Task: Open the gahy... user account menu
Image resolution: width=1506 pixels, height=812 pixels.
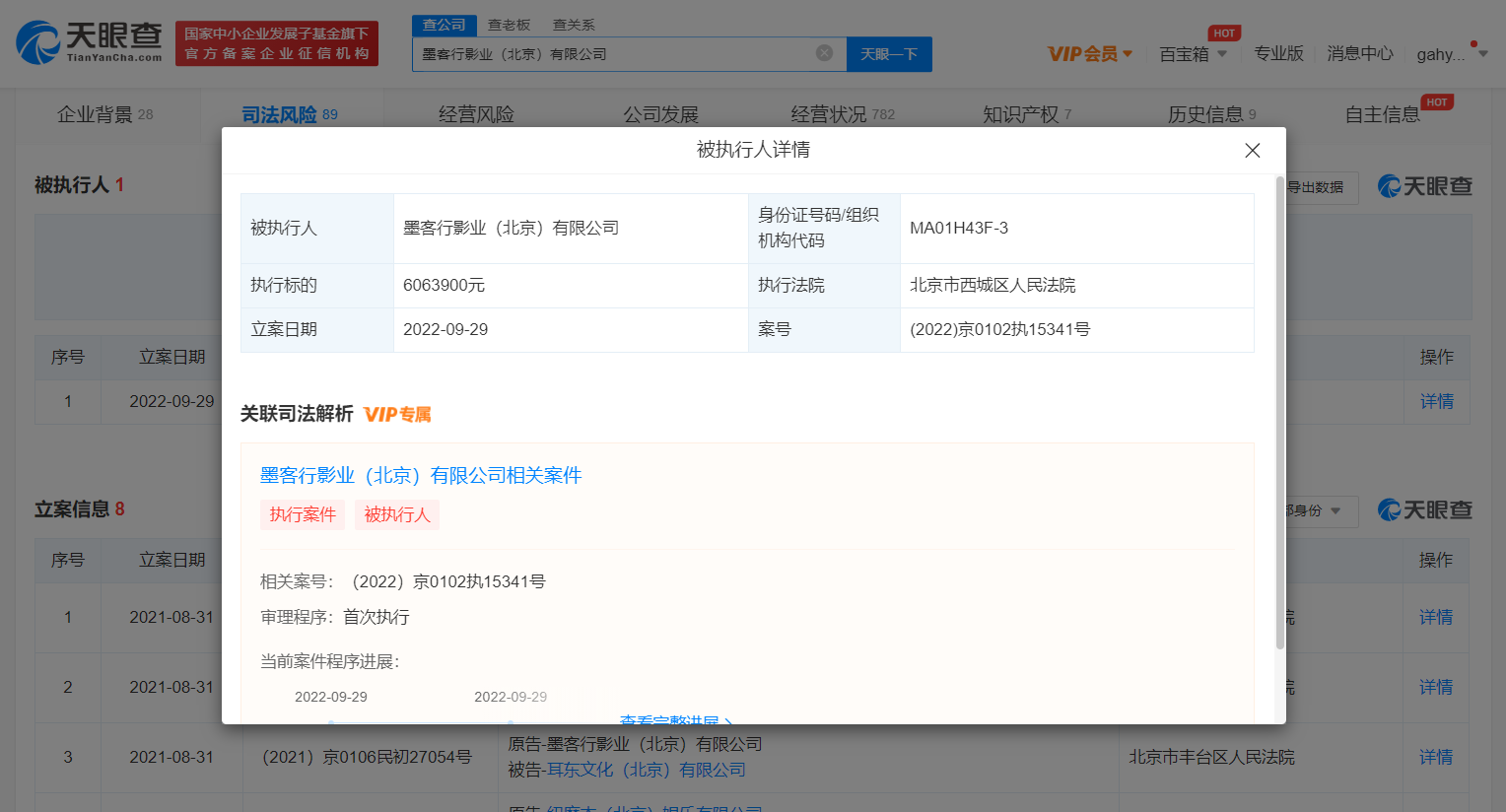Action: click(x=1452, y=54)
